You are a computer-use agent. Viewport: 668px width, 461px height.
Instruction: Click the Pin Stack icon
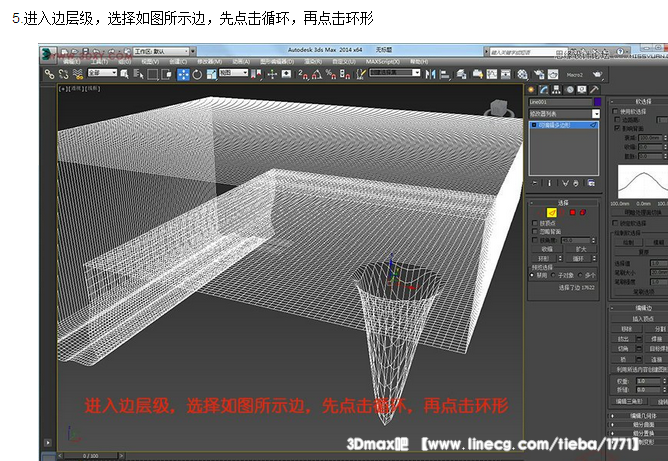(534, 183)
